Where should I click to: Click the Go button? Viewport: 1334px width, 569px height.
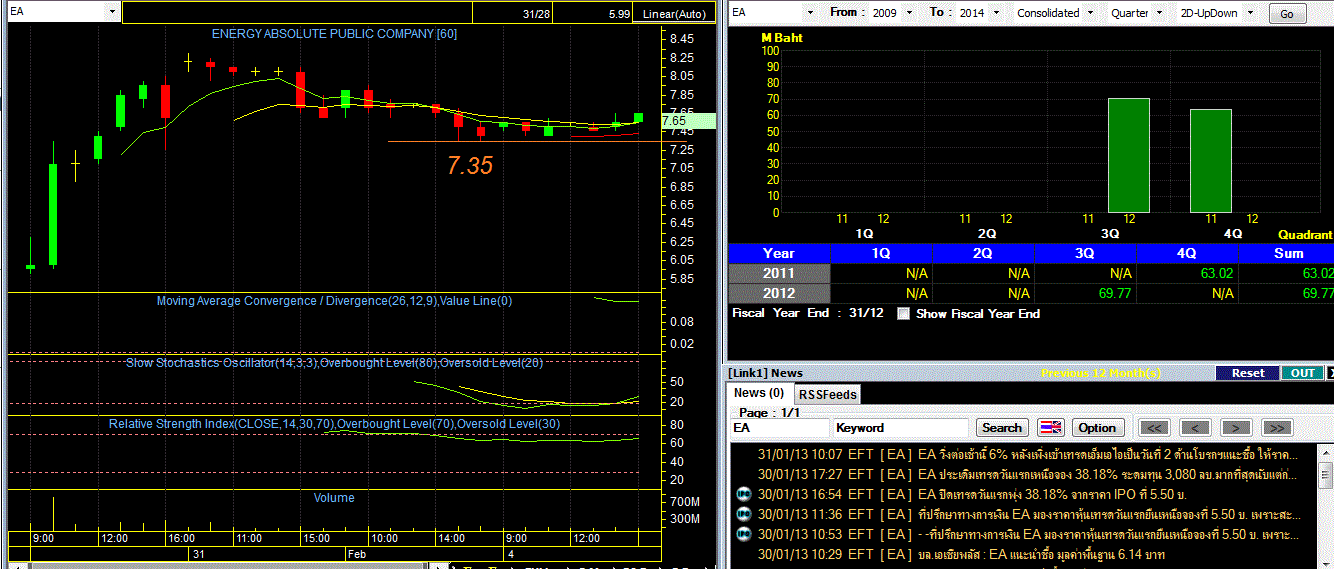tap(1287, 14)
